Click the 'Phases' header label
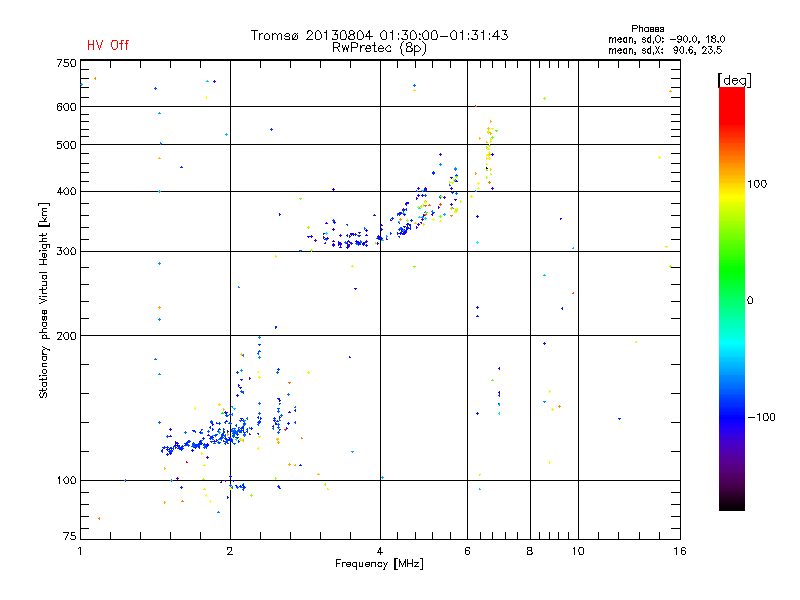Screen dimensions: 800x600 click(x=647, y=29)
